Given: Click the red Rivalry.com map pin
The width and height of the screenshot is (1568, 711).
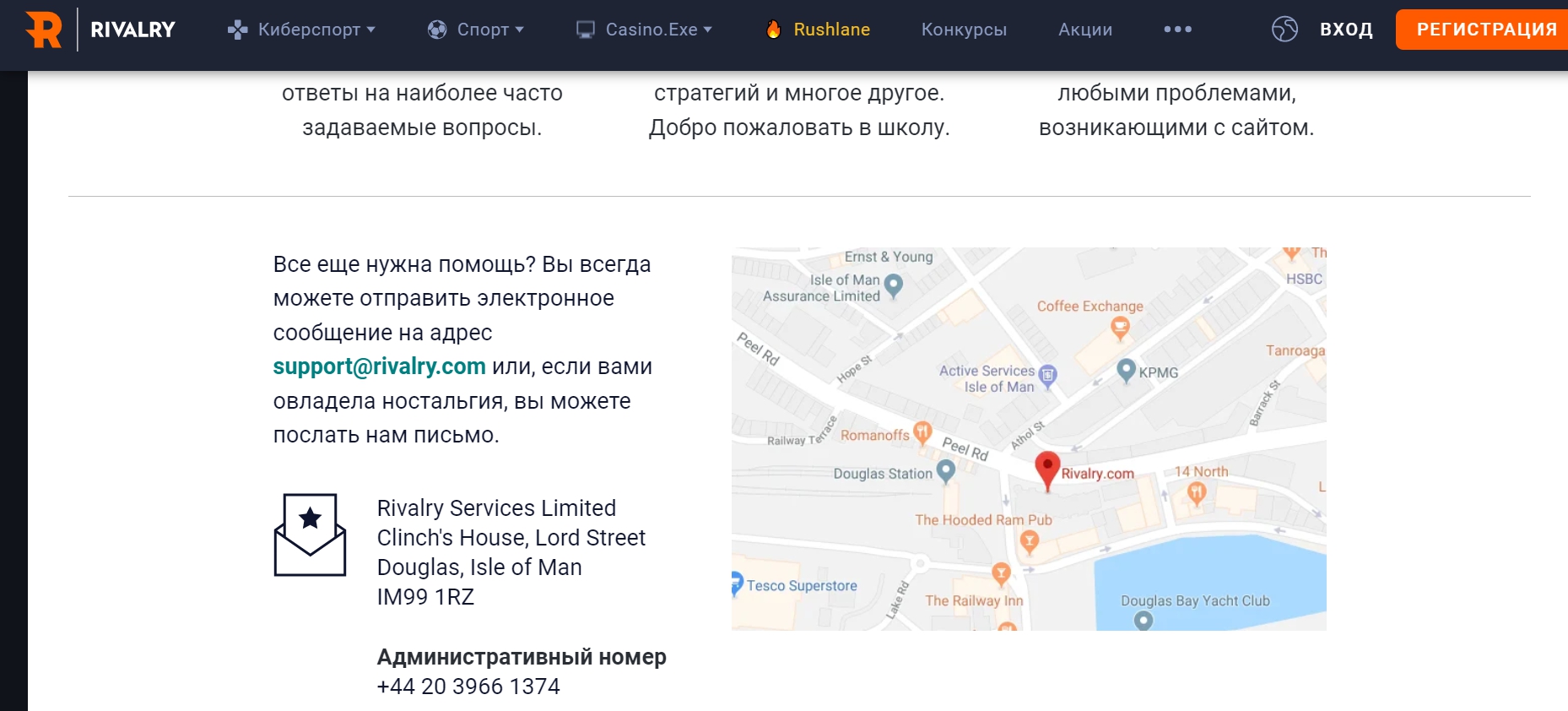Looking at the screenshot, I should pos(1047,470).
